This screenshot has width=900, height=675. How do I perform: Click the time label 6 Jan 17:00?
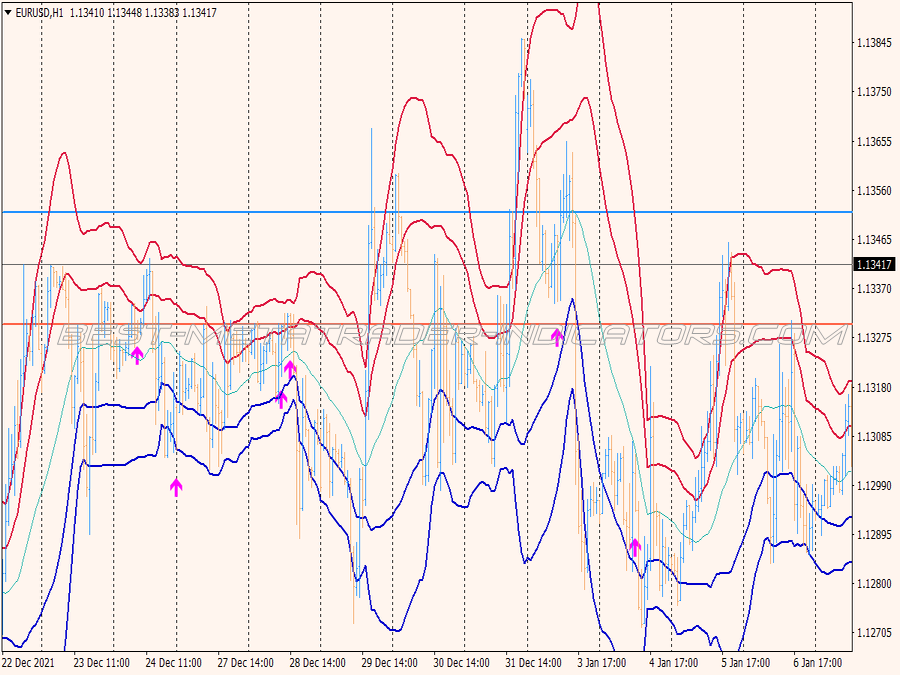click(x=818, y=663)
